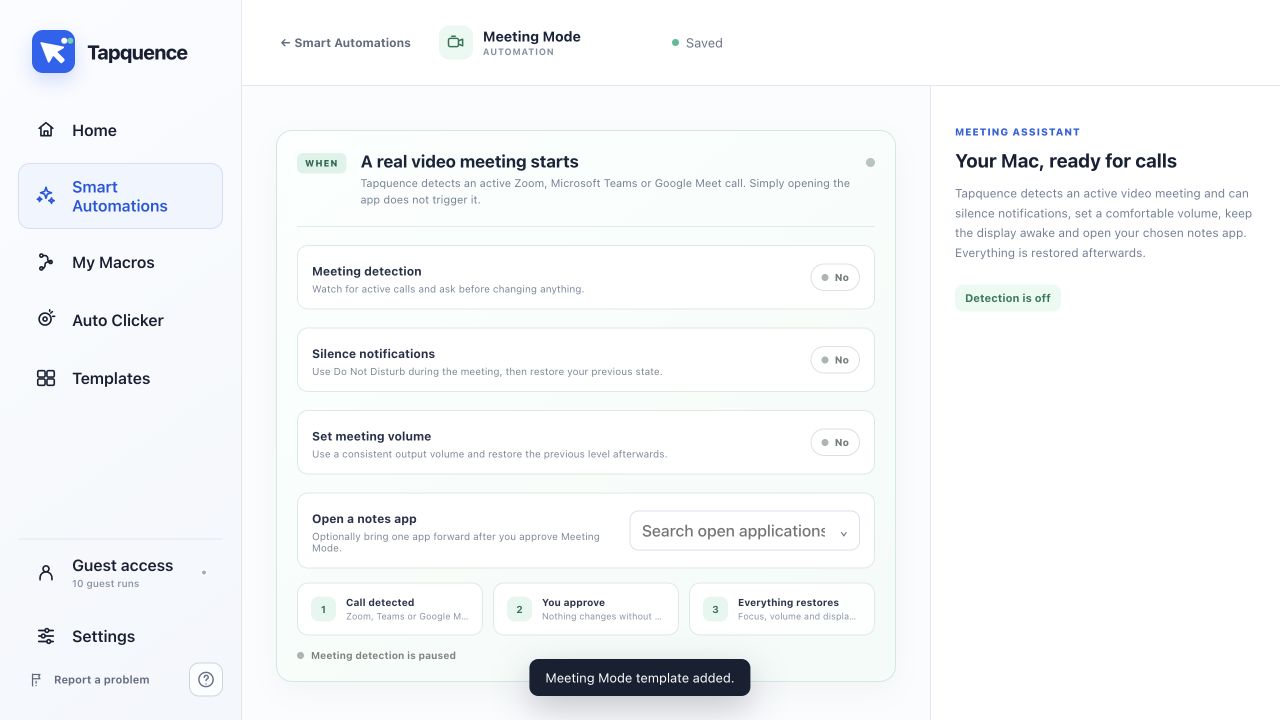1280x720 pixels.
Task: Click the Settings sliders icon
Action: (46, 636)
